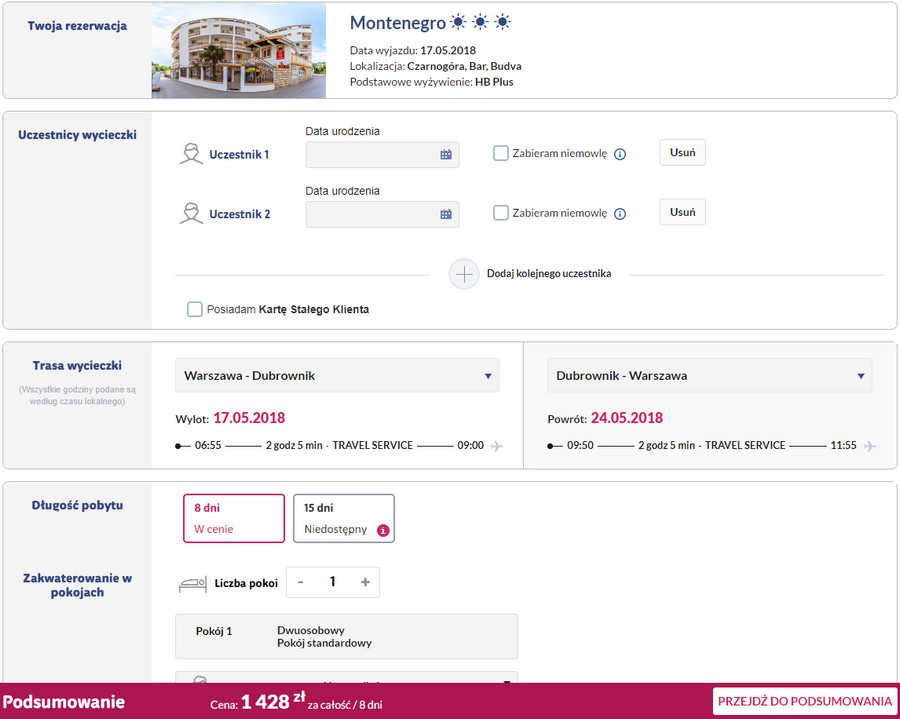
Task: Click the Montenegro hotel title
Action: pyautogui.click(x=398, y=22)
